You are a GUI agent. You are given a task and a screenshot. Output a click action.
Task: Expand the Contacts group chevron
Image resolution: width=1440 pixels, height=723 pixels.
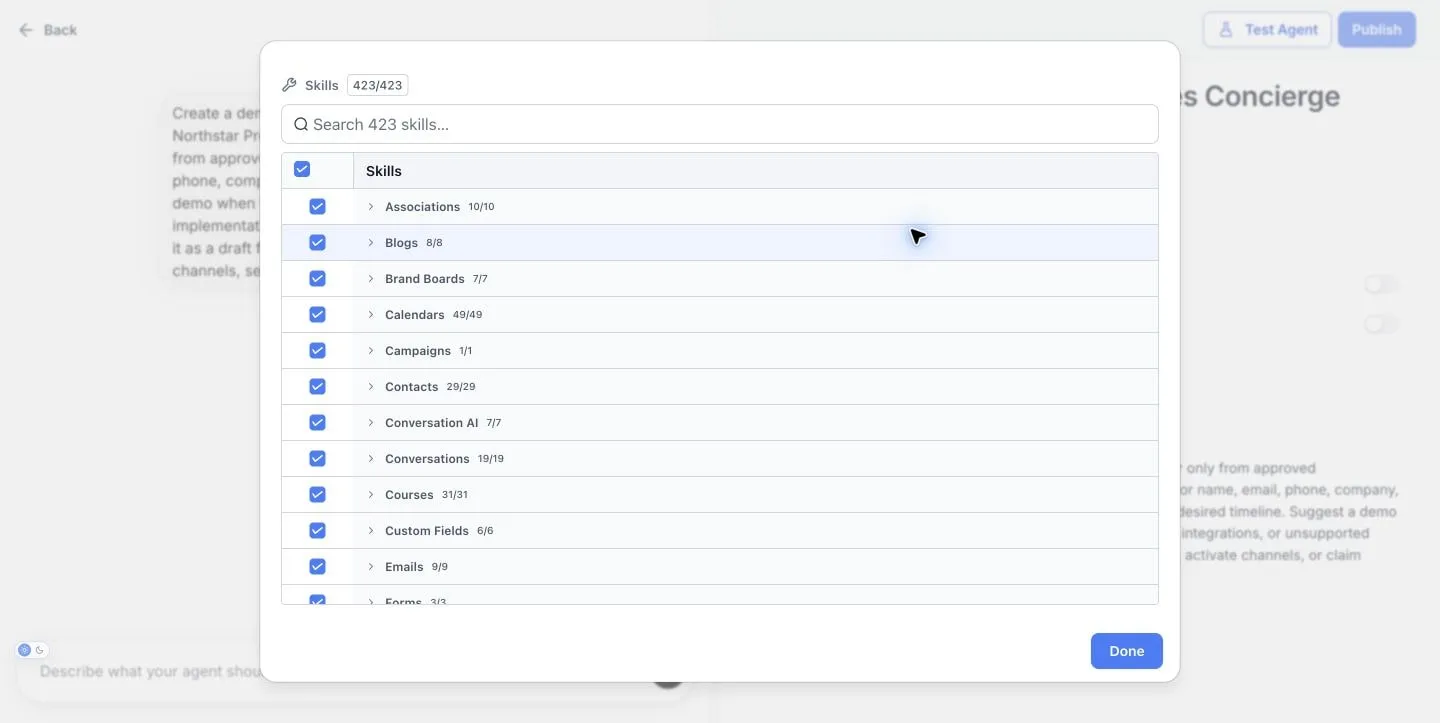(x=371, y=387)
